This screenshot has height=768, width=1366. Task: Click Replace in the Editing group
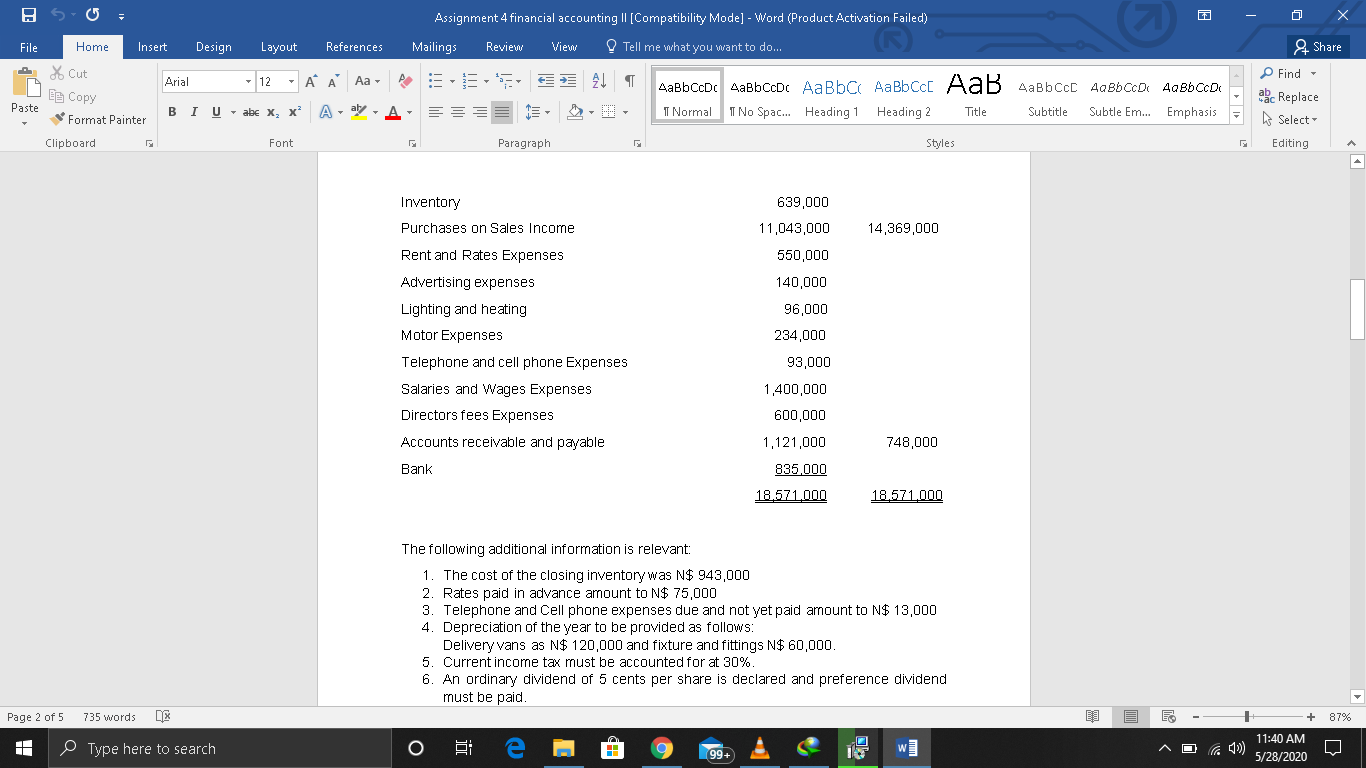(x=1289, y=97)
